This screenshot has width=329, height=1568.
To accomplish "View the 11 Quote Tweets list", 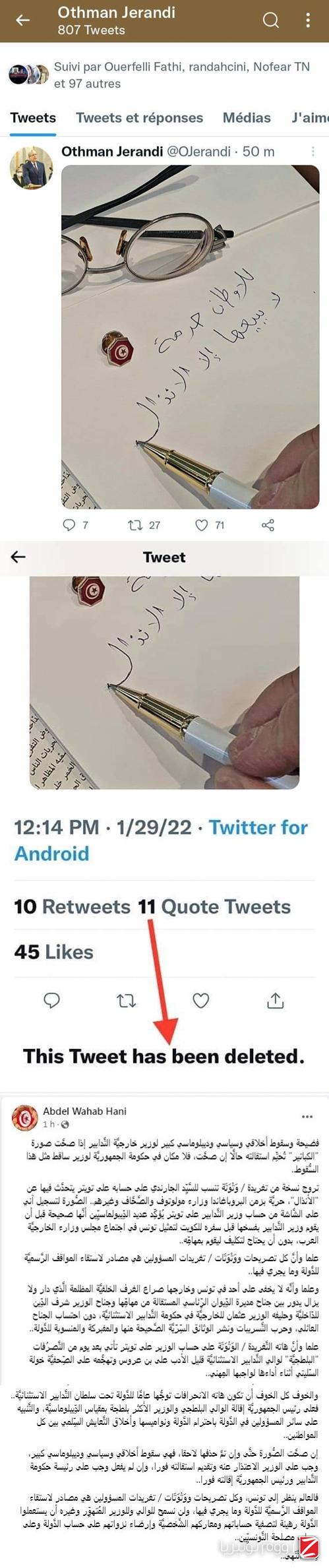I will click(214, 907).
